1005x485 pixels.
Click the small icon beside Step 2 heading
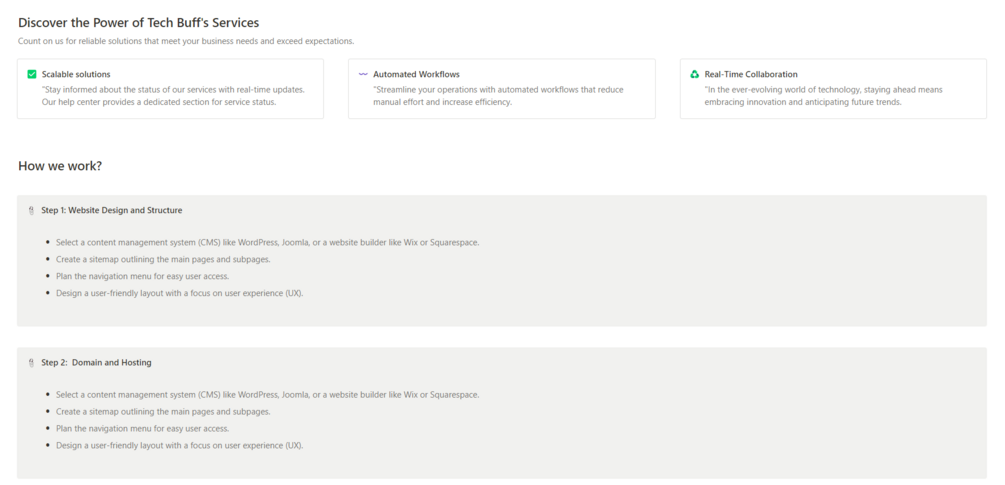(x=32, y=363)
